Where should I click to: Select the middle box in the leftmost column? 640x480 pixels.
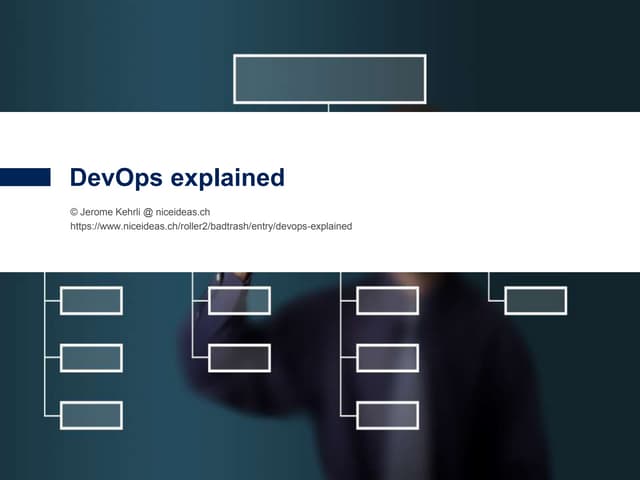(x=91, y=358)
